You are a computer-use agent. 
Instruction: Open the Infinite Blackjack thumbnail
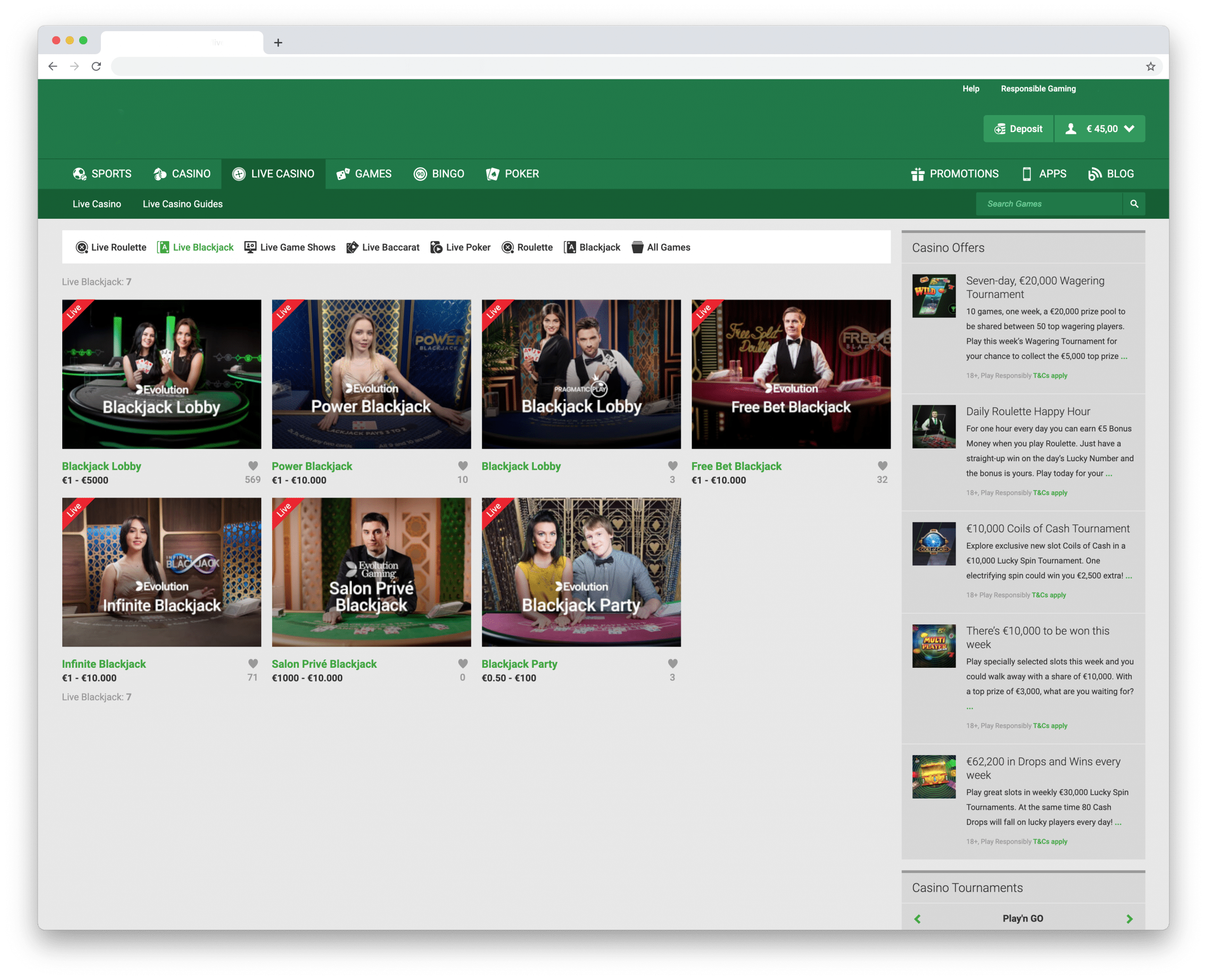tap(161, 572)
